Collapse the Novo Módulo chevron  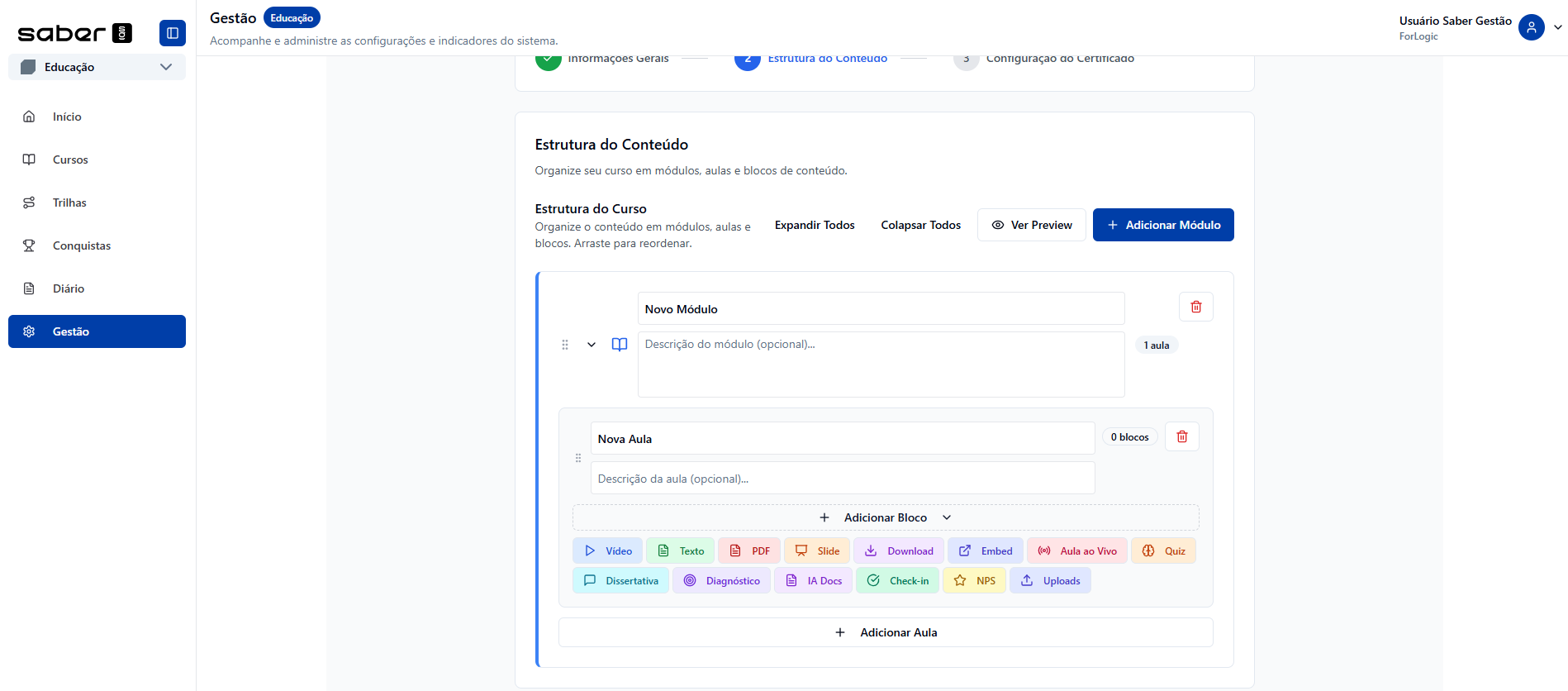[x=592, y=345]
